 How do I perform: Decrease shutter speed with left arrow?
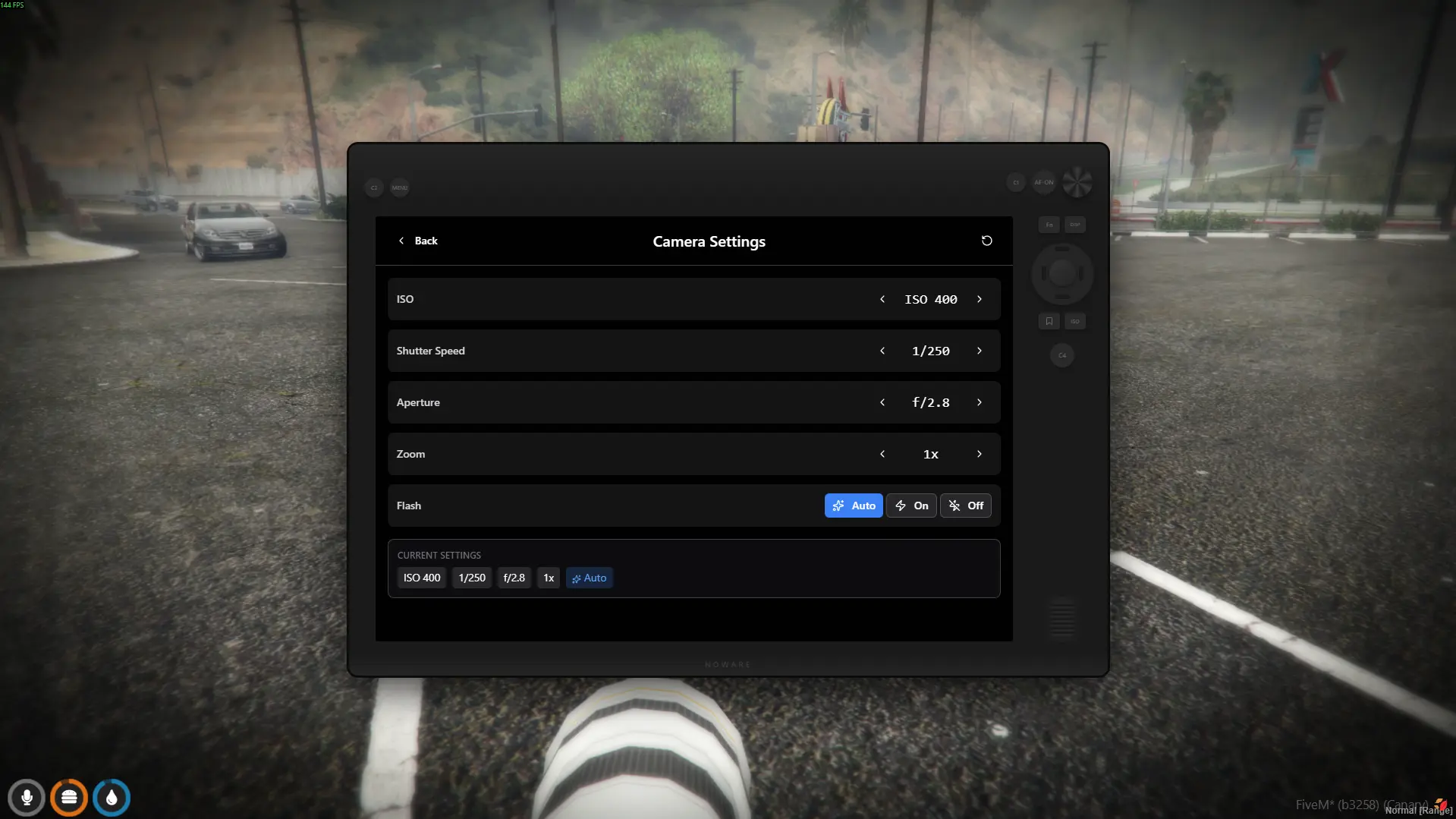click(x=882, y=351)
